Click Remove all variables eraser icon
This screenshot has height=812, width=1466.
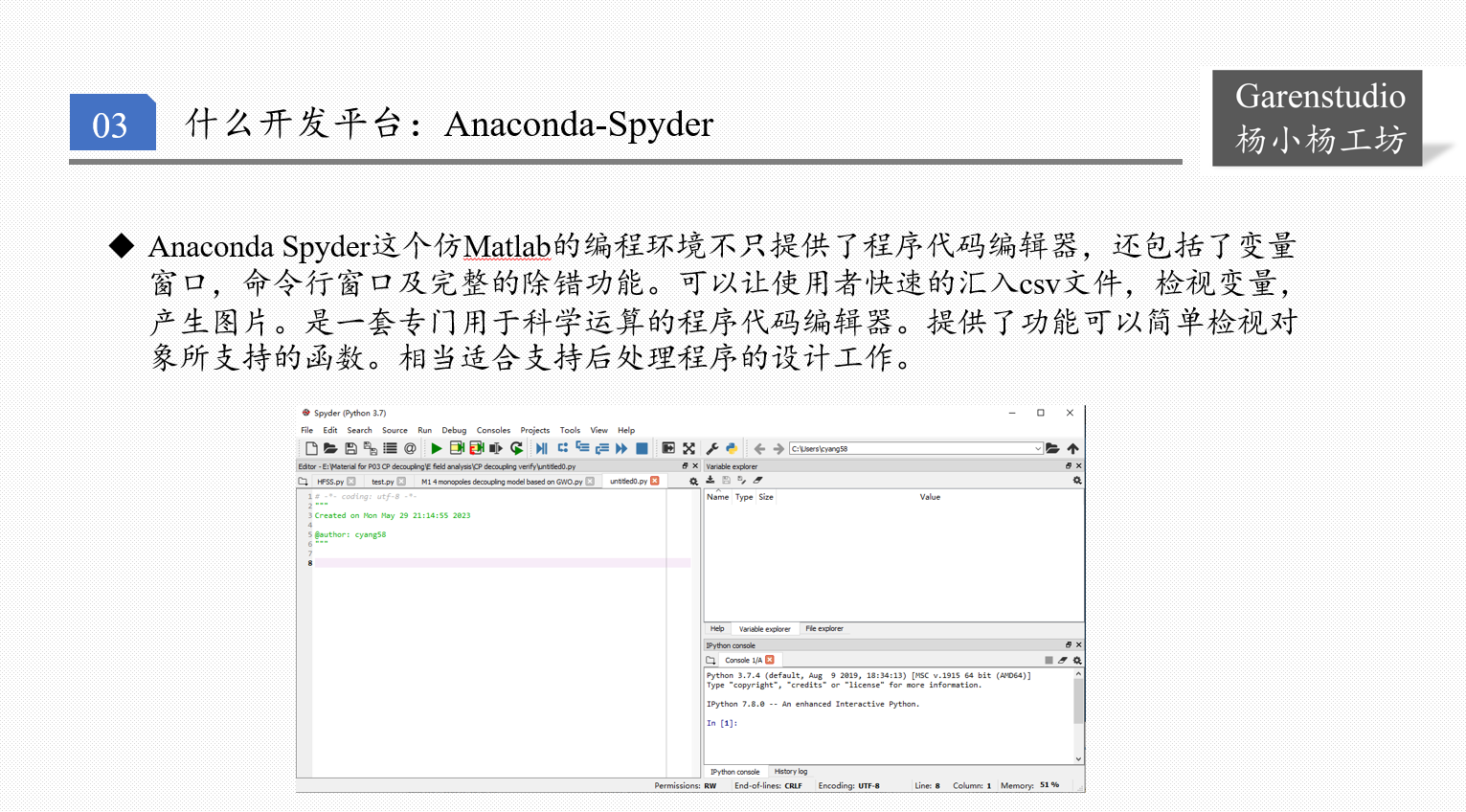pyautogui.click(x=757, y=480)
